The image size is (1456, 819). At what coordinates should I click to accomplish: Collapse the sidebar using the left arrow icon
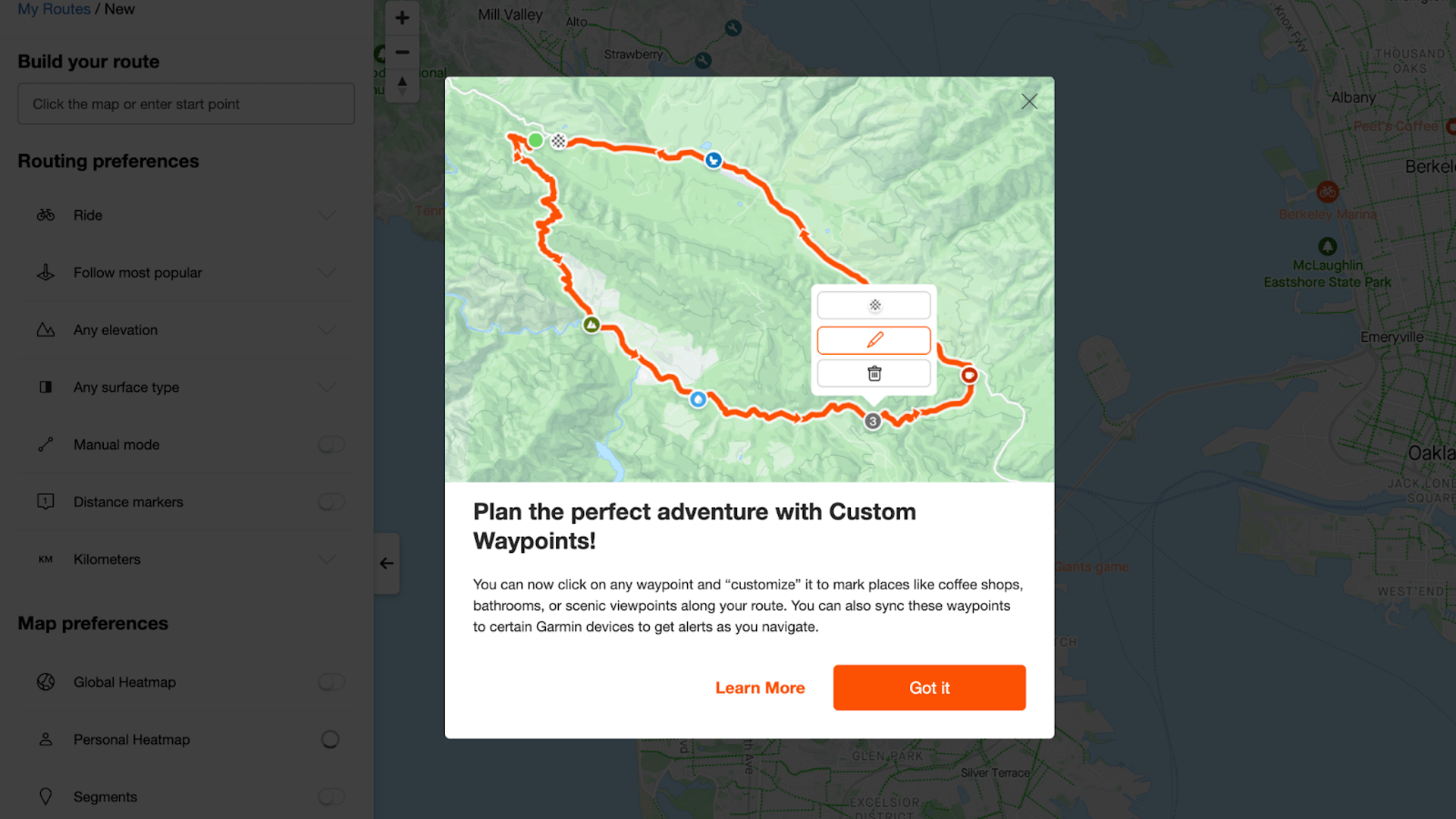[x=386, y=563]
